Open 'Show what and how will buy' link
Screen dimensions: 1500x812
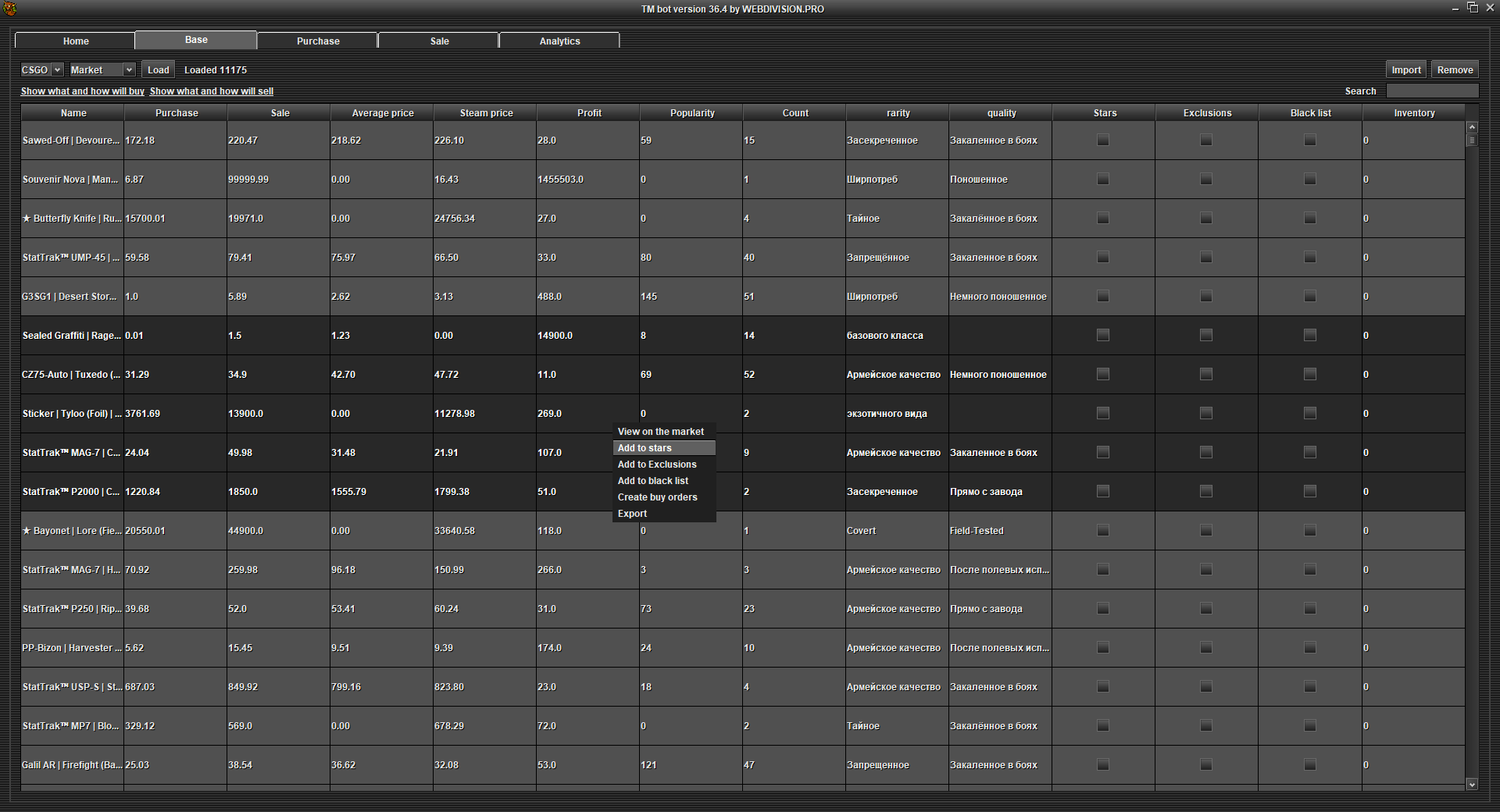[x=83, y=91]
